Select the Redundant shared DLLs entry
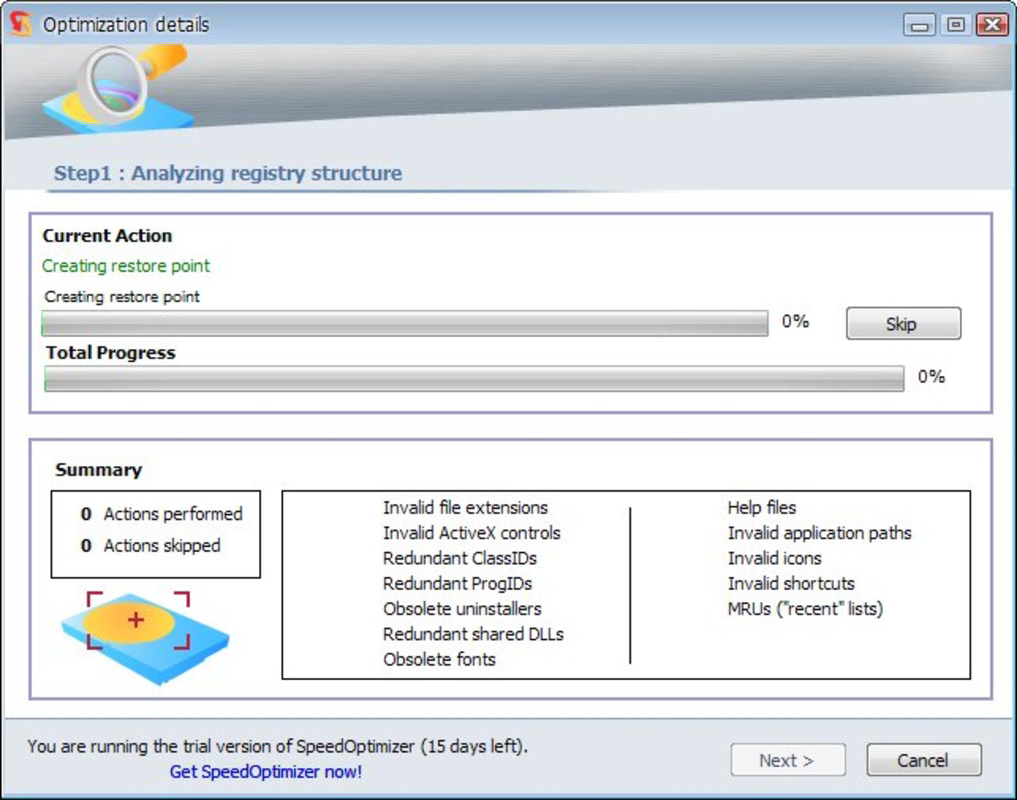 coord(472,634)
